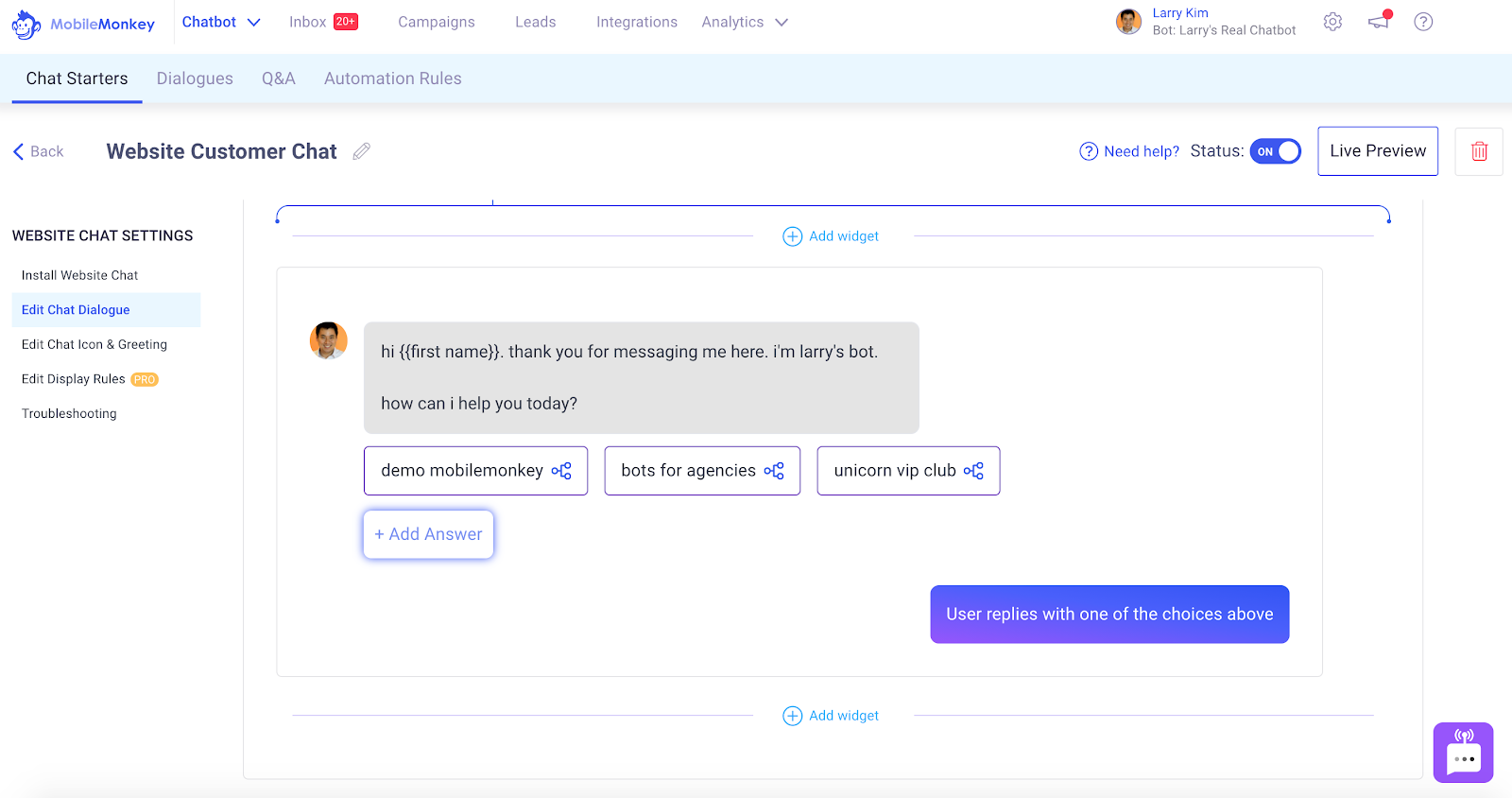The image size is (1512, 798).
Task: Switch to the Q&A tab
Action: pos(279,78)
